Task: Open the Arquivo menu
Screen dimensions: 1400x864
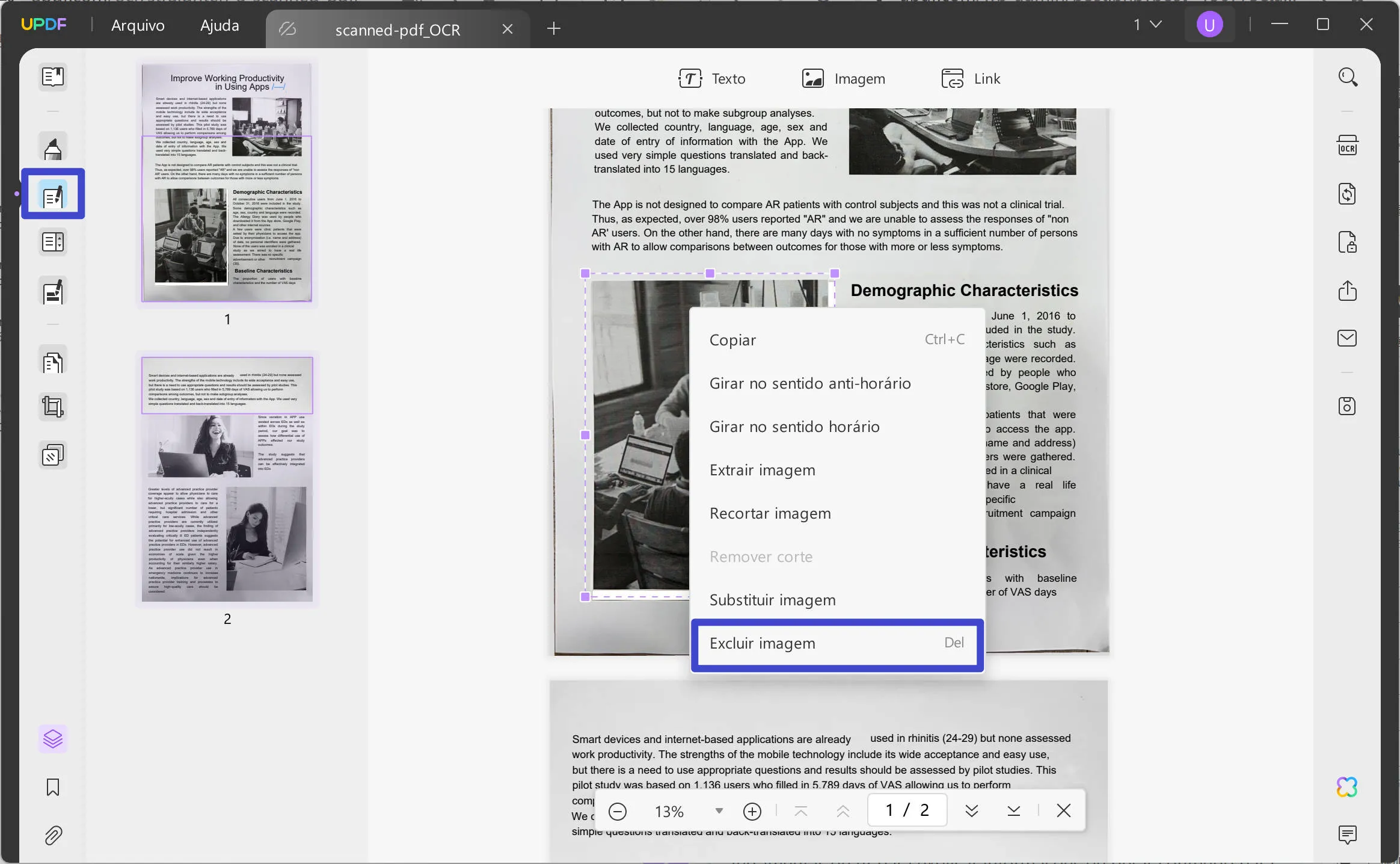Action: point(137,25)
